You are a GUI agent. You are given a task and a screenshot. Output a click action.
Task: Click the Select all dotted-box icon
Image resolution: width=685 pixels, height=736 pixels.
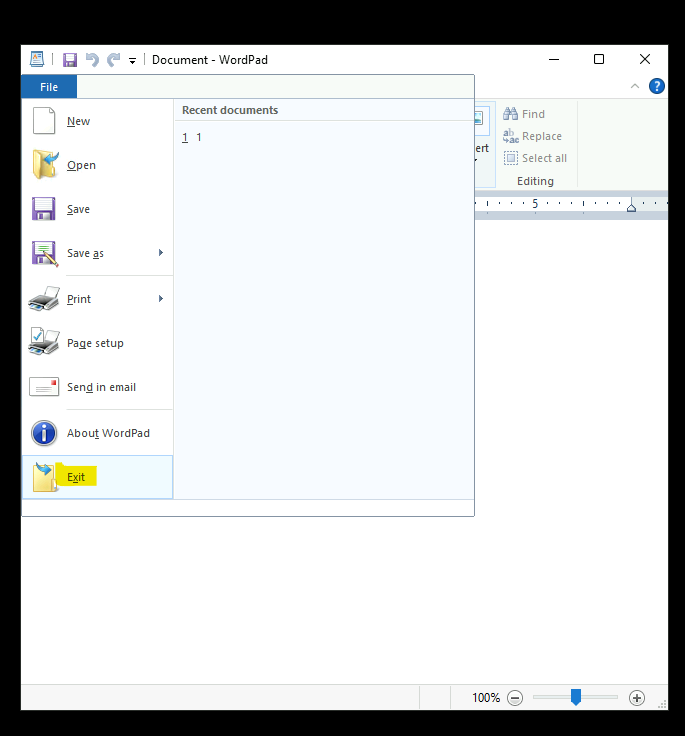pyautogui.click(x=511, y=158)
